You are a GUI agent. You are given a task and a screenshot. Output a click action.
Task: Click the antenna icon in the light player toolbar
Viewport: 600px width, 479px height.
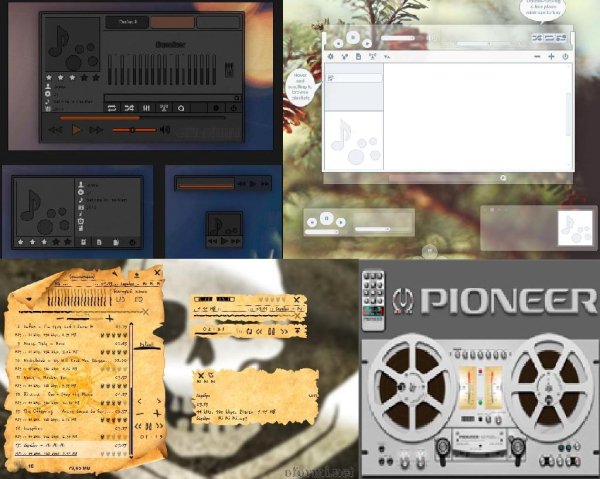[x=372, y=57]
